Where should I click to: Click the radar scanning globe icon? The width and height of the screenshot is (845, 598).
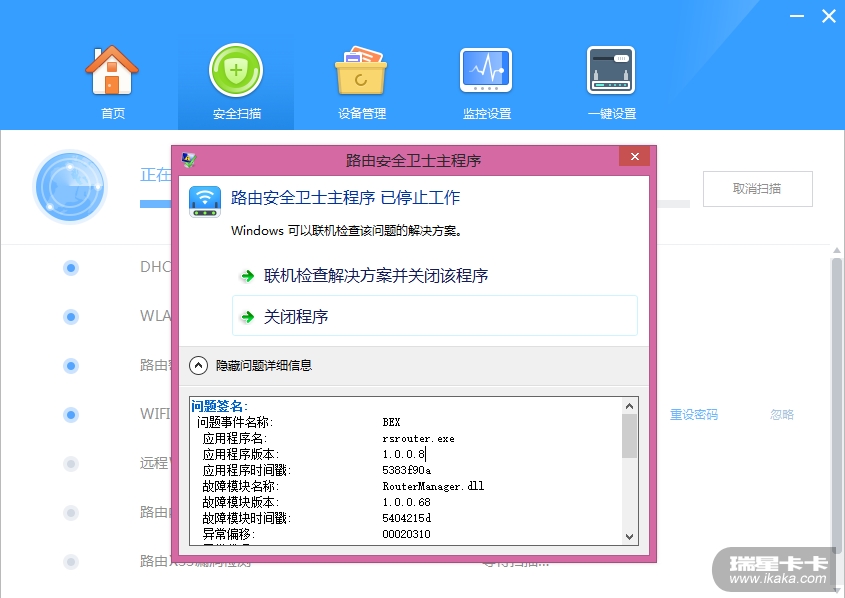point(70,187)
